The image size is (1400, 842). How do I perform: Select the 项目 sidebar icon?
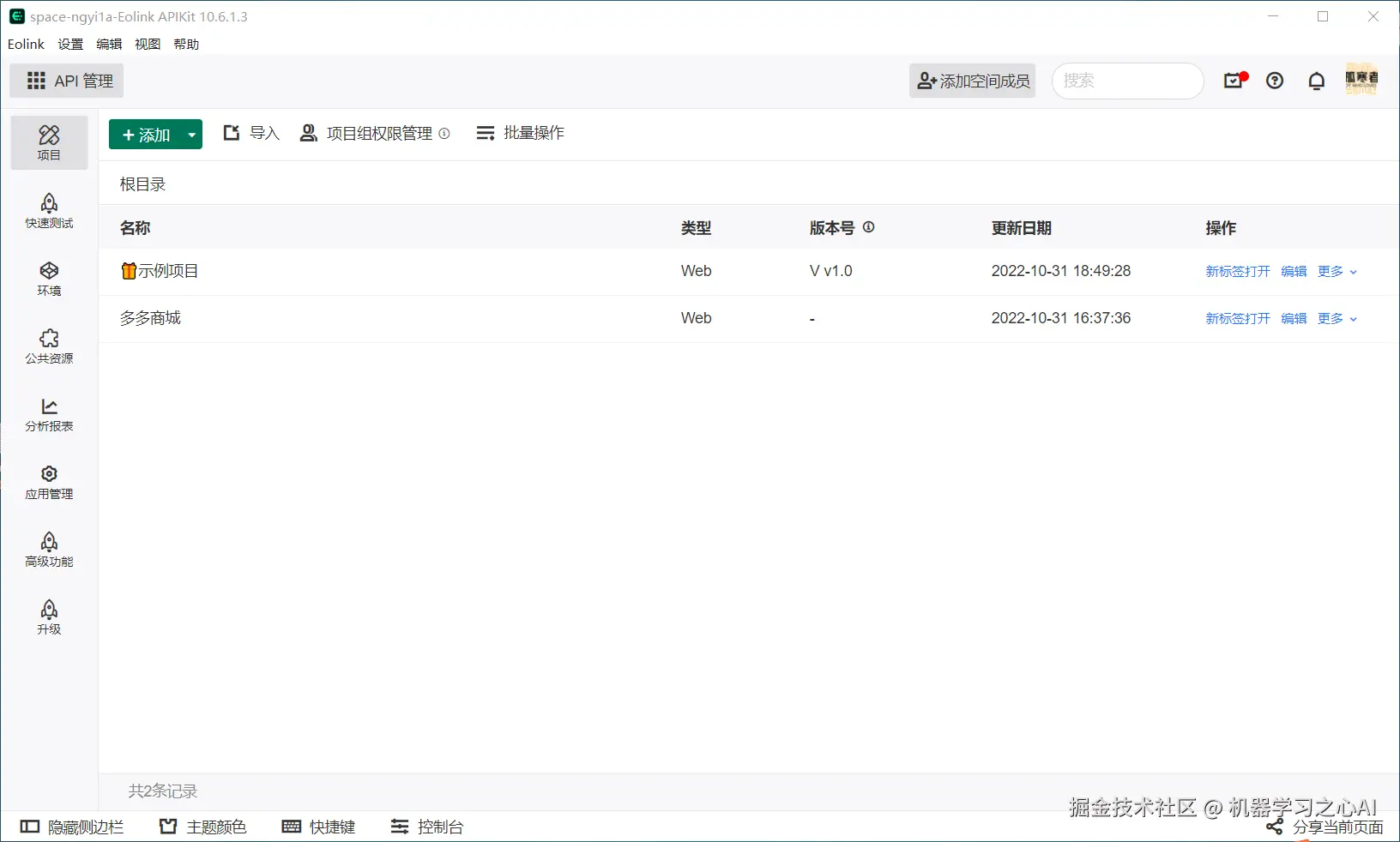(x=49, y=142)
